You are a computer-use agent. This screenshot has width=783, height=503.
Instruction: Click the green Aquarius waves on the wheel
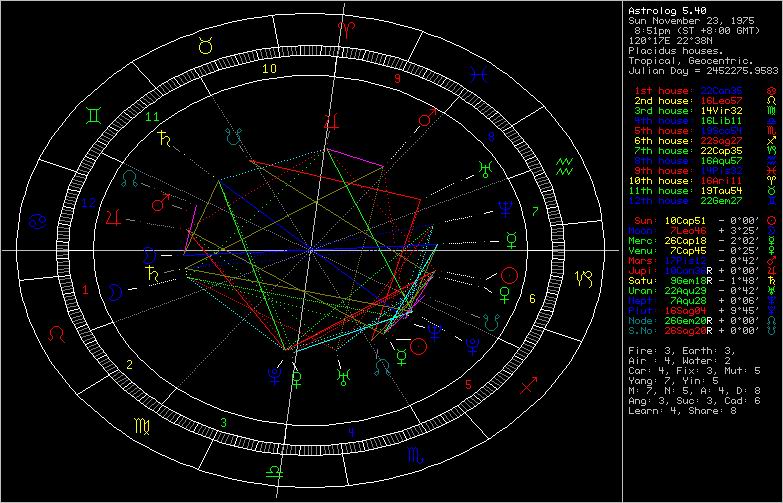[x=566, y=161]
